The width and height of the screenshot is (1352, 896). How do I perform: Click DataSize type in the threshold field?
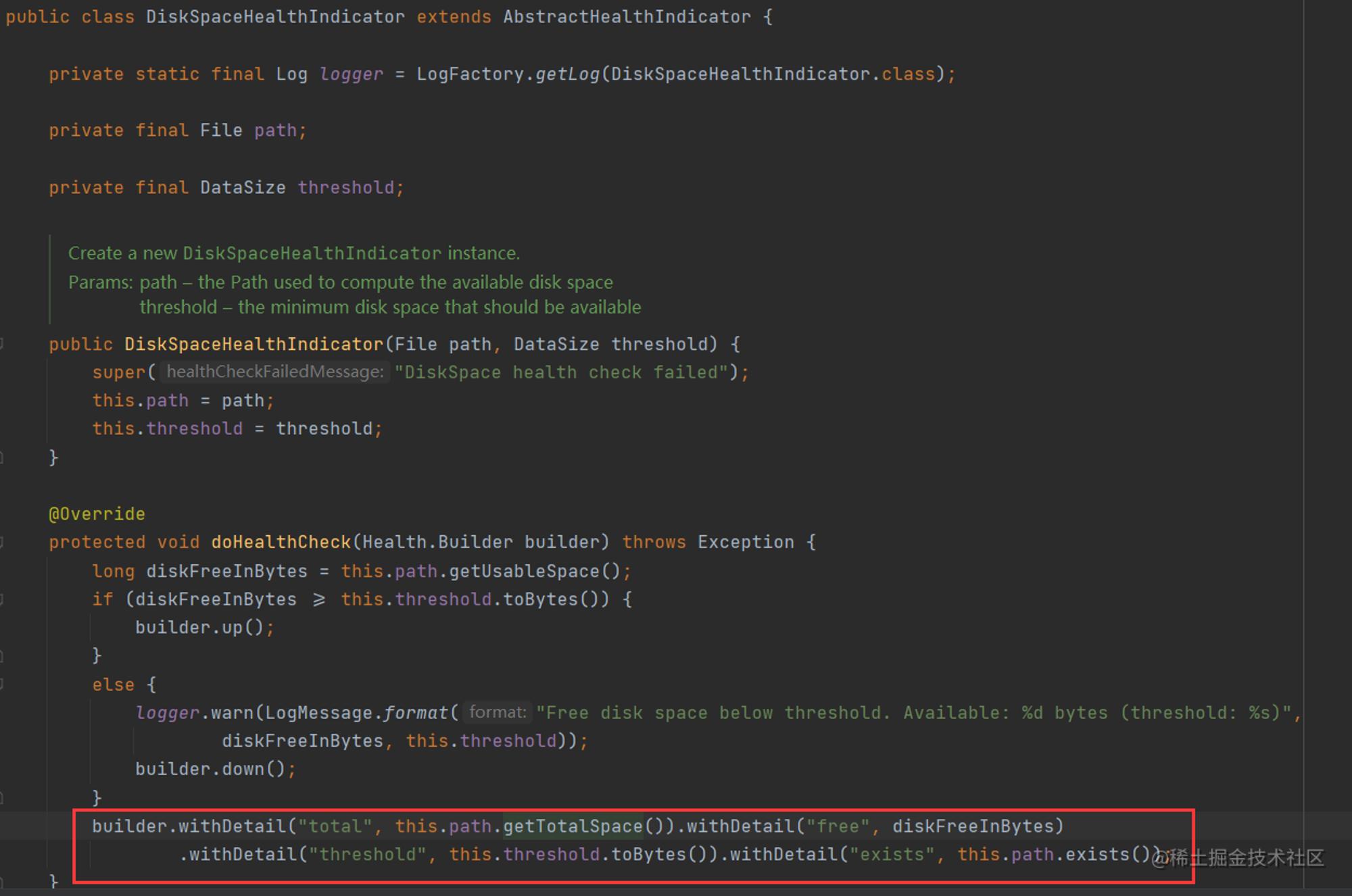point(243,187)
